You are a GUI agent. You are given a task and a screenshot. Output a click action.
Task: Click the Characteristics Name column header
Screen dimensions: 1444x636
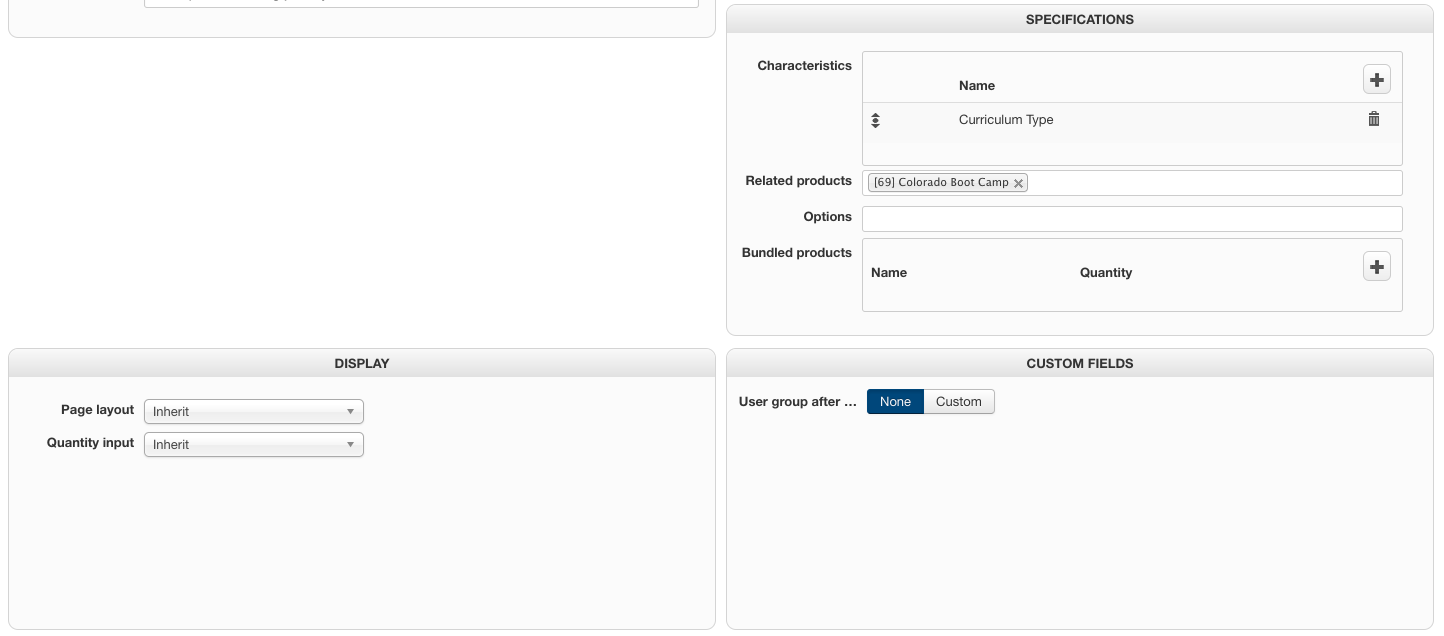coord(976,86)
